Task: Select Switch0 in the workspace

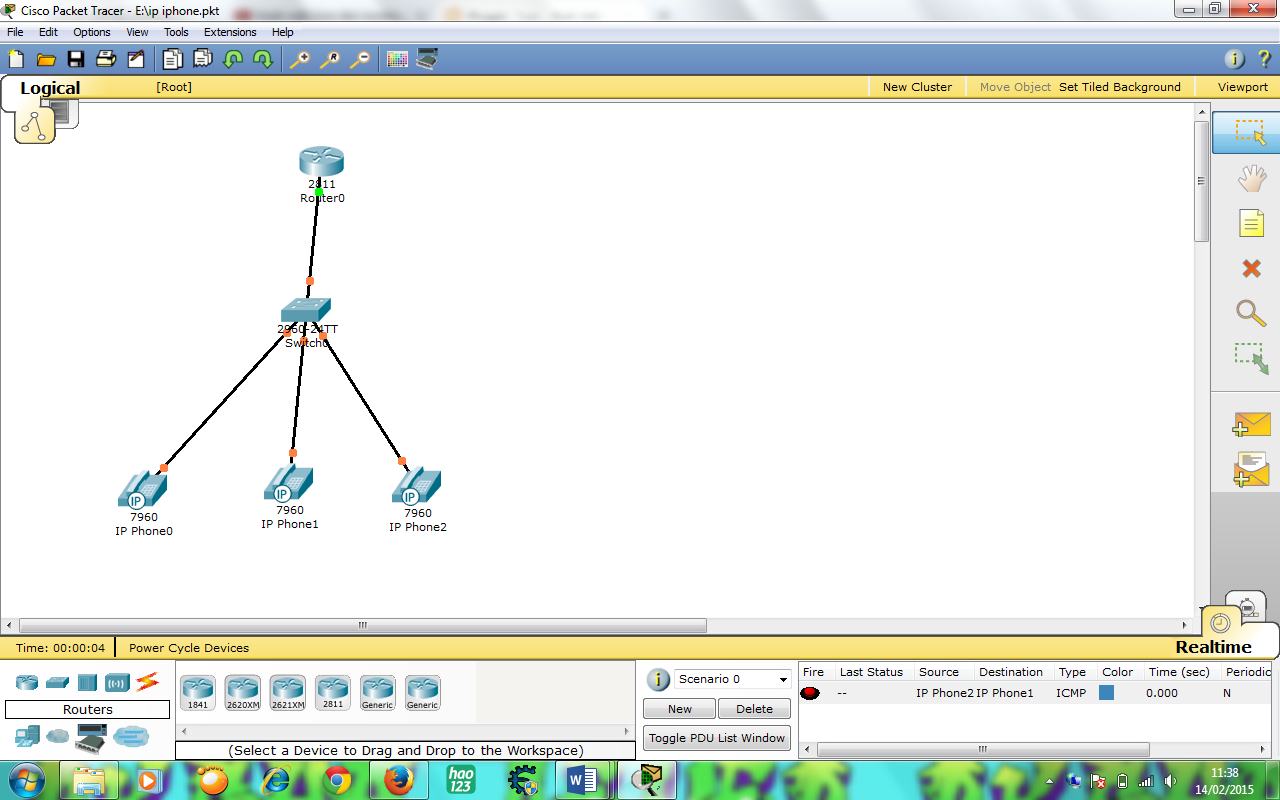Action: coord(306,311)
